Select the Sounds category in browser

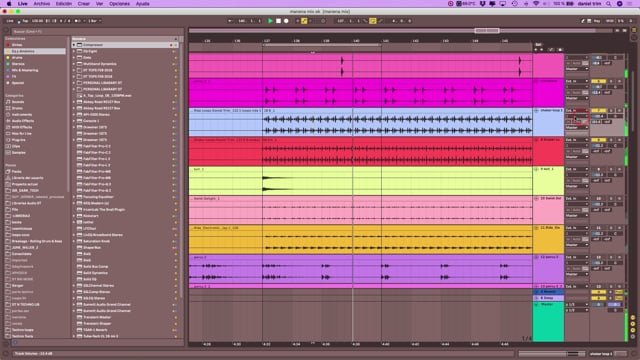[18, 102]
